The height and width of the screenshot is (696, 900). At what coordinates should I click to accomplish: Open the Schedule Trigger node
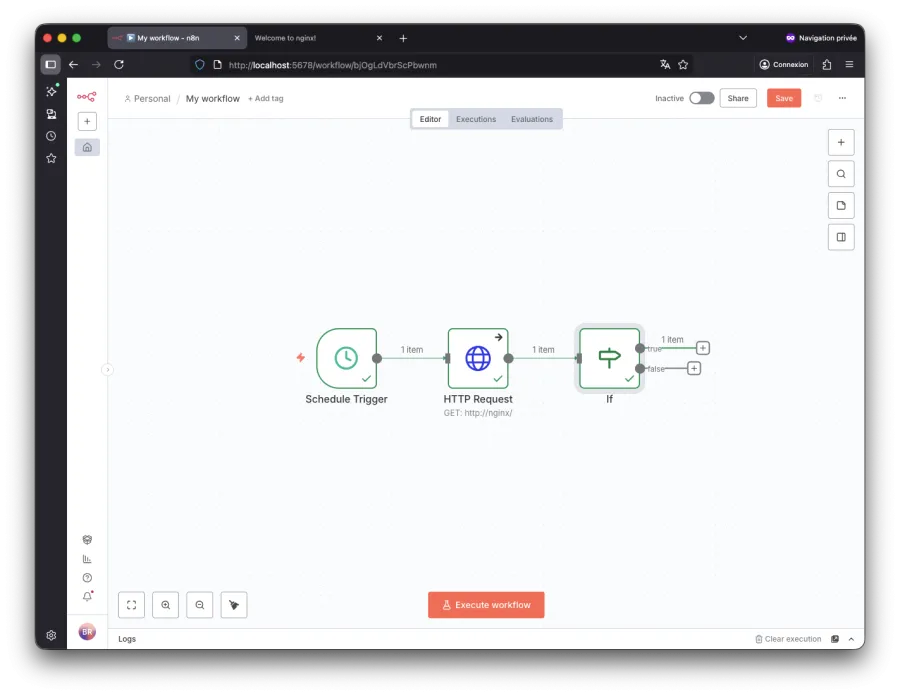pos(345,358)
